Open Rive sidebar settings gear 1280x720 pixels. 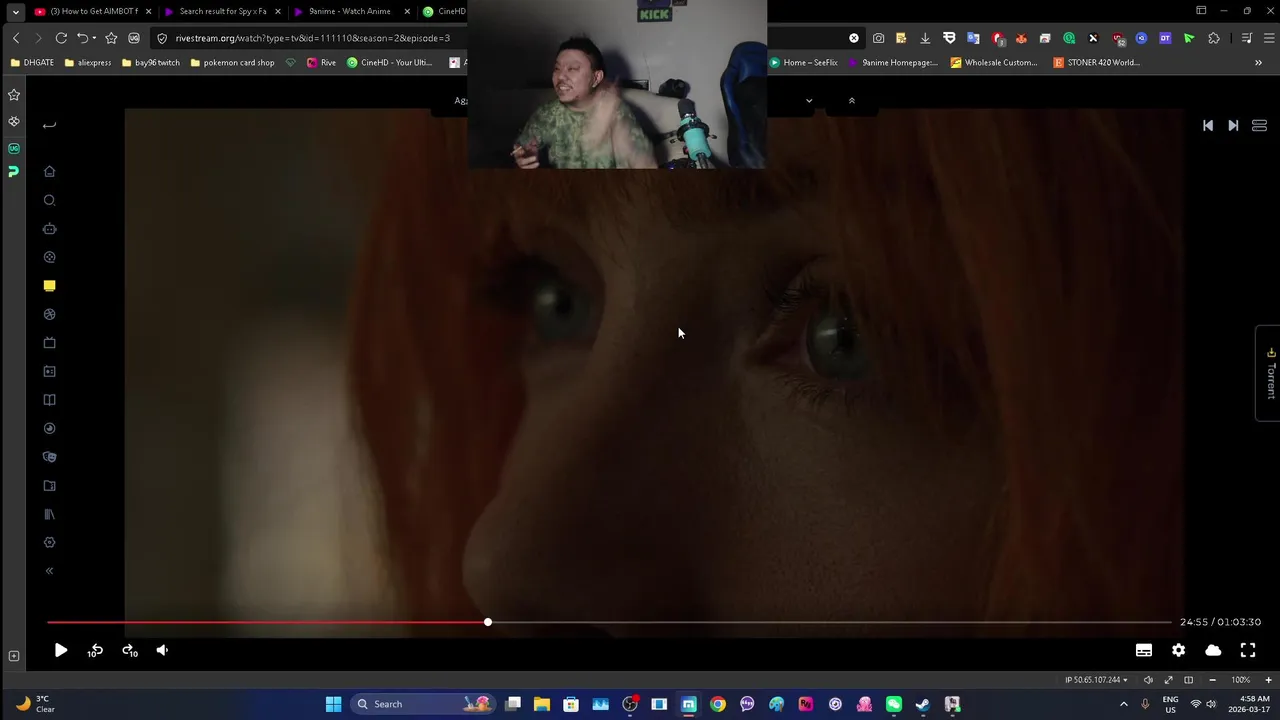[49, 542]
